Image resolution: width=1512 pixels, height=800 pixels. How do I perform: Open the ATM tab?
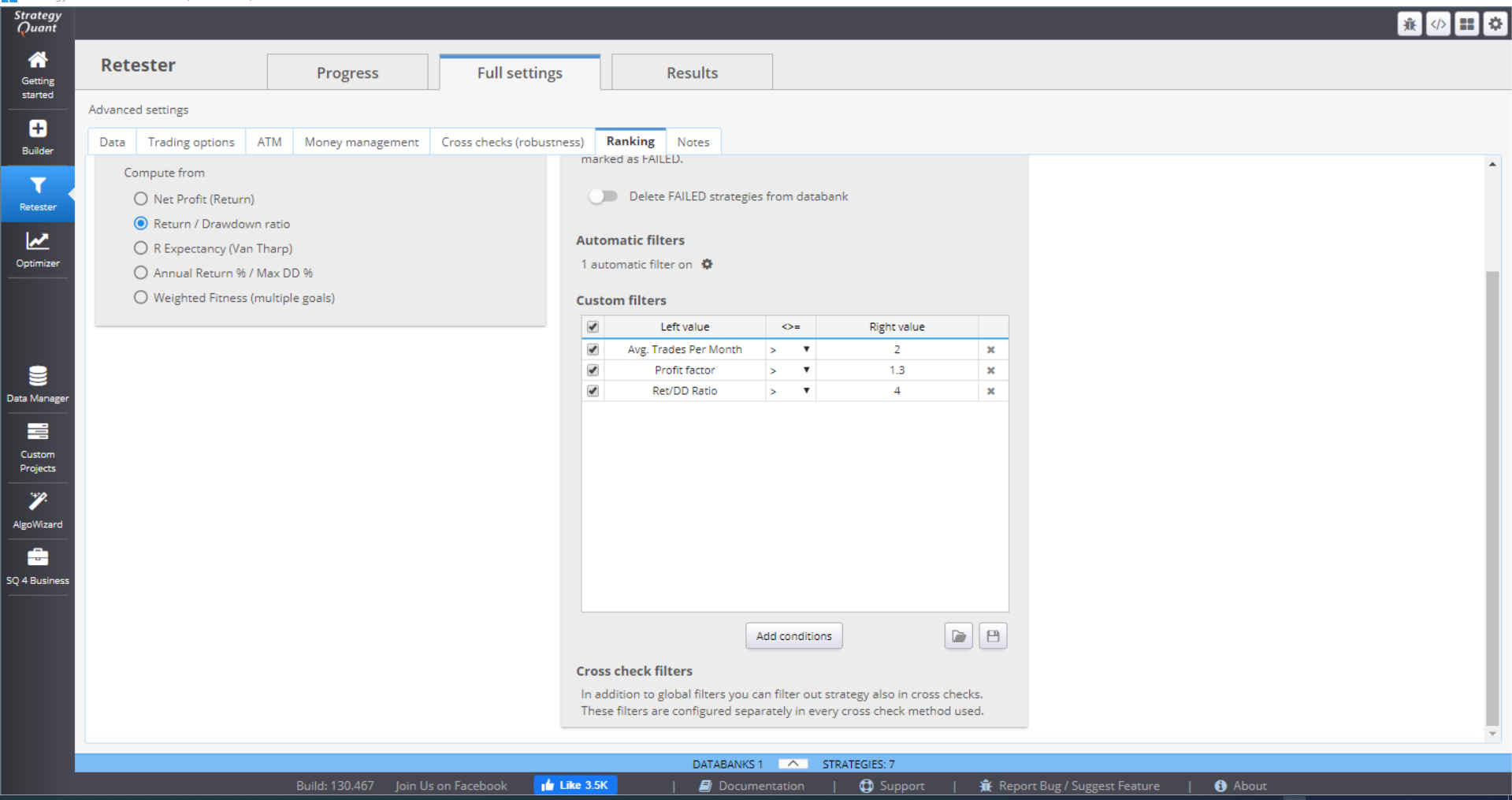point(269,142)
